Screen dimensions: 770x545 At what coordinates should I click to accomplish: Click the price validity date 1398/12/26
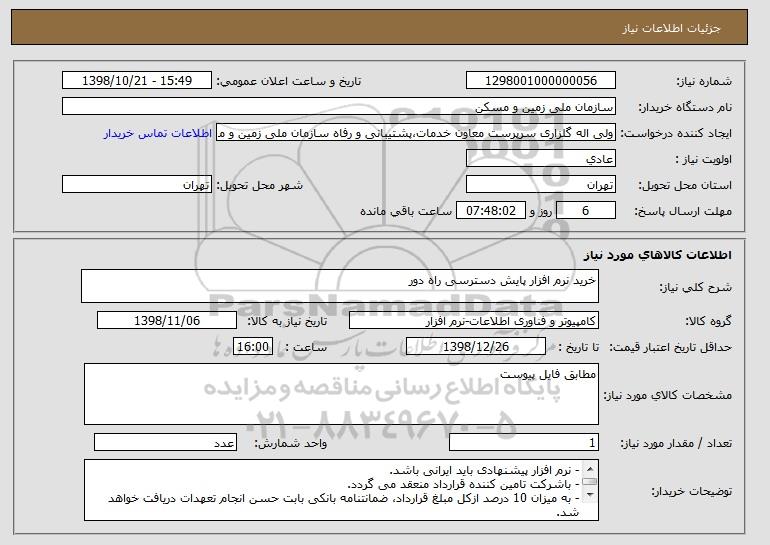[476, 347]
